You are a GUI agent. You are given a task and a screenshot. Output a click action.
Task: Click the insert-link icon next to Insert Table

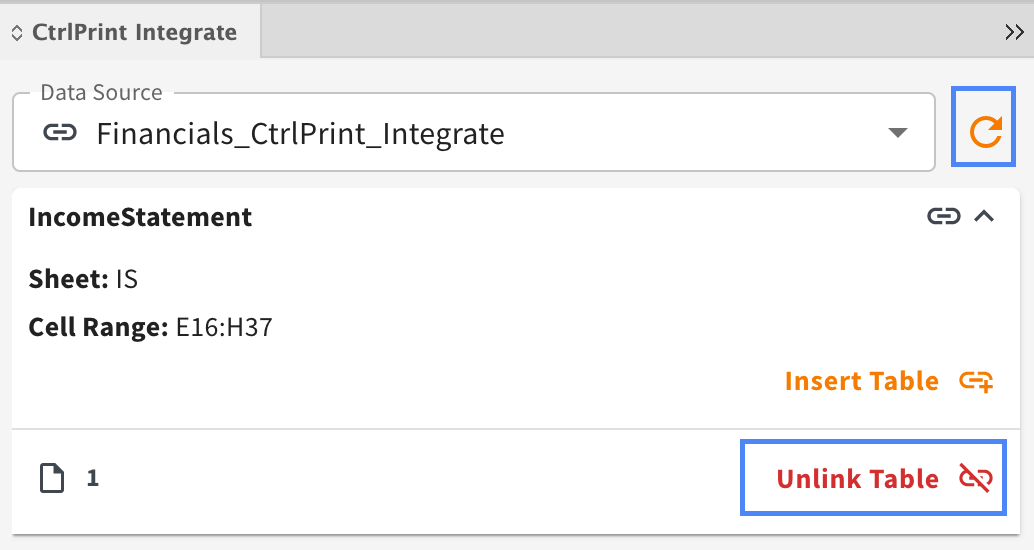coord(976,381)
